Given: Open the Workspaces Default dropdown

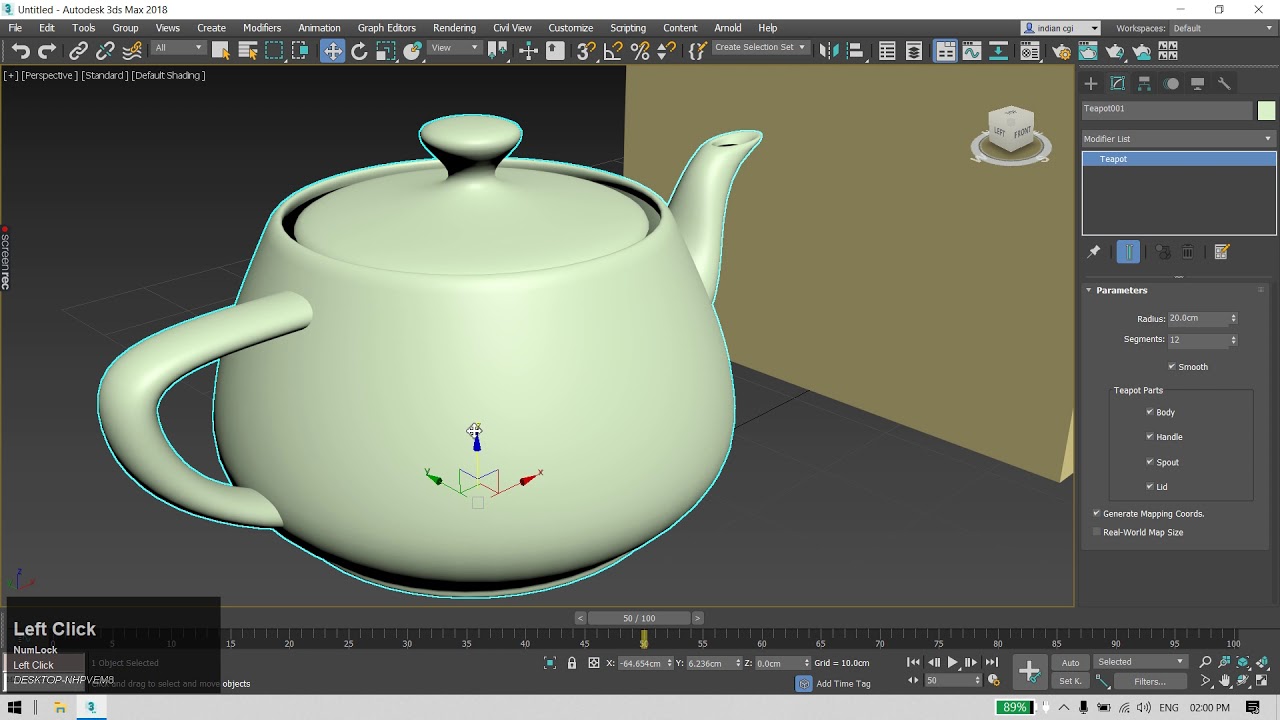Looking at the screenshot, I should coord(1223,28).
